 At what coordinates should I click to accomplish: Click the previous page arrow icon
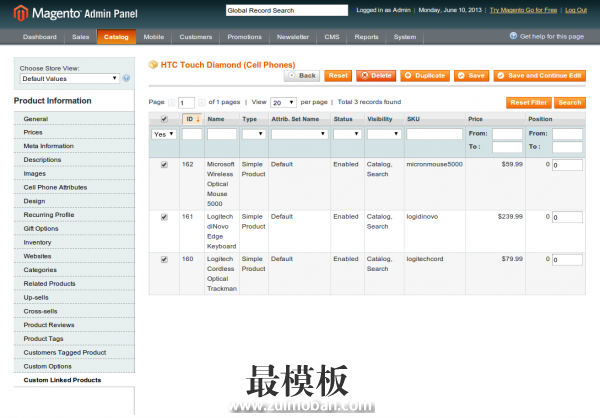171,103
